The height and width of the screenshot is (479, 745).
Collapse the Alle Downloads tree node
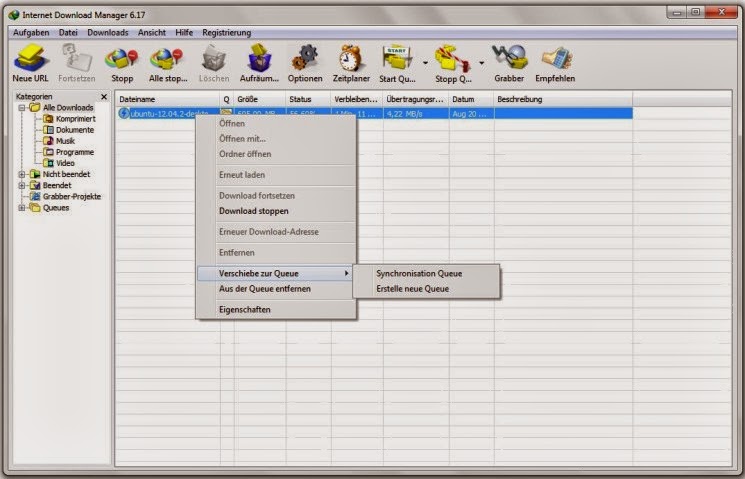(x=21, y=108)
